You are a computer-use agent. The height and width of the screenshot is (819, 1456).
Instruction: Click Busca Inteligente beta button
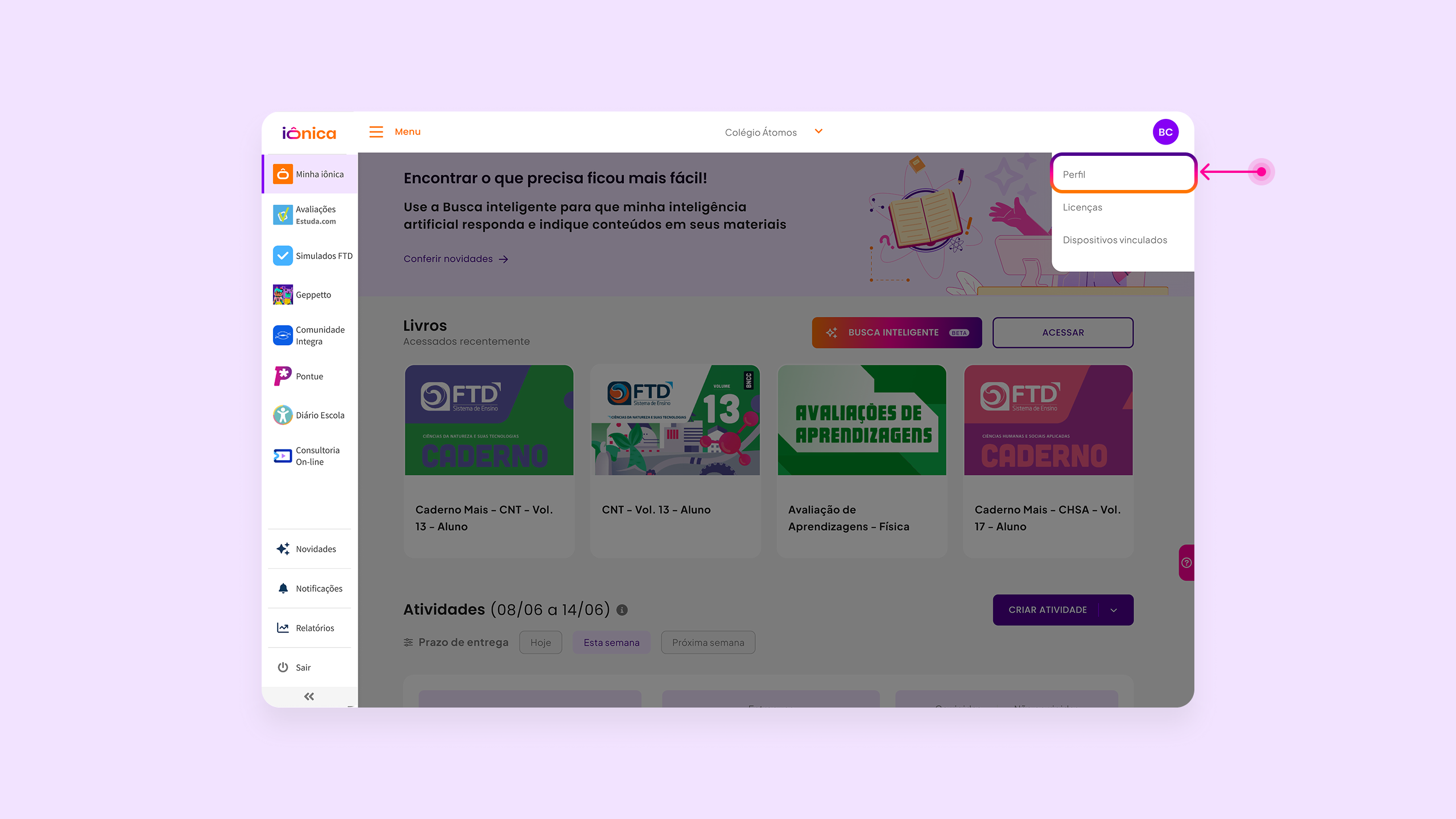pyautogui.click(x=897, y=333)
